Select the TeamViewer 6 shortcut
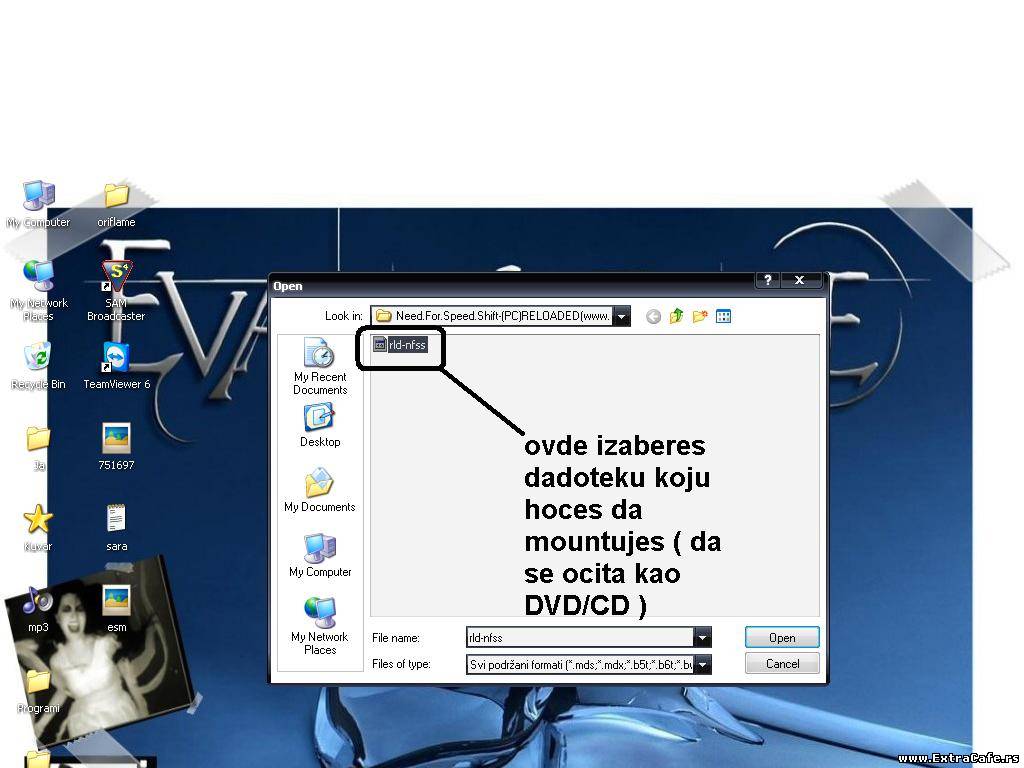This screenshot has width=1024, height=768. 116,366
